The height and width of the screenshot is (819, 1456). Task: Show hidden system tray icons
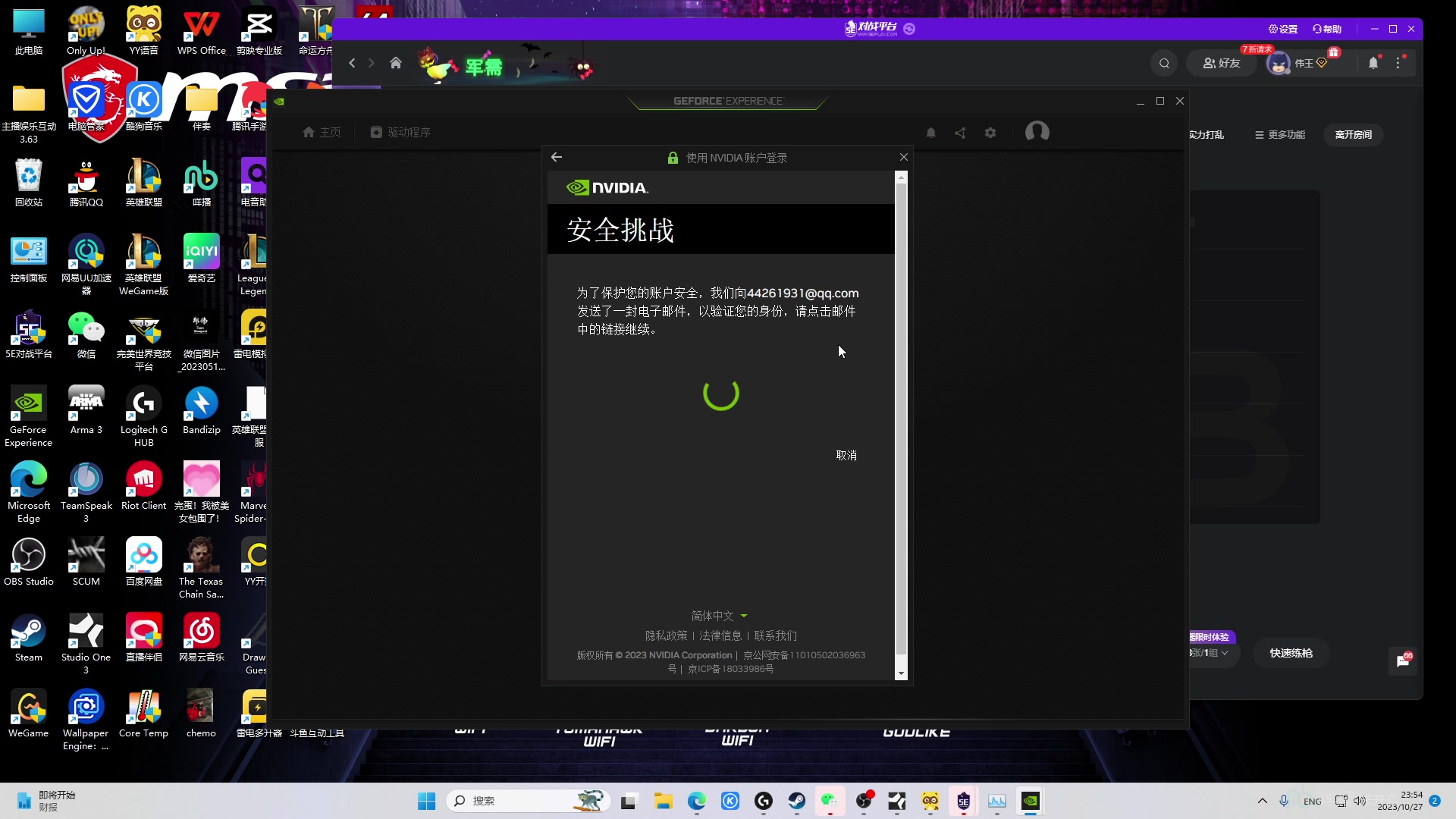click(x=1262, y=801)
